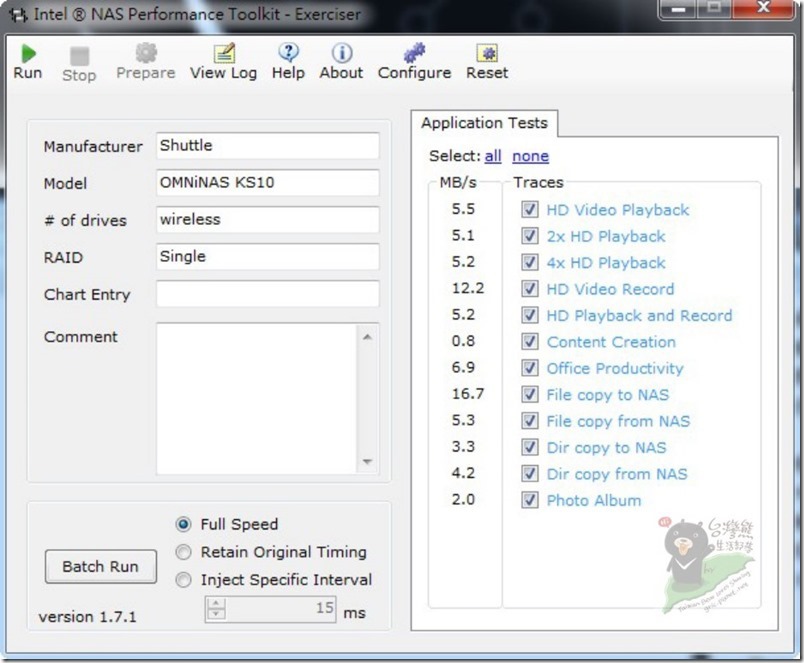
Task: Click the # of drives field
Action: tap(268, 219)
